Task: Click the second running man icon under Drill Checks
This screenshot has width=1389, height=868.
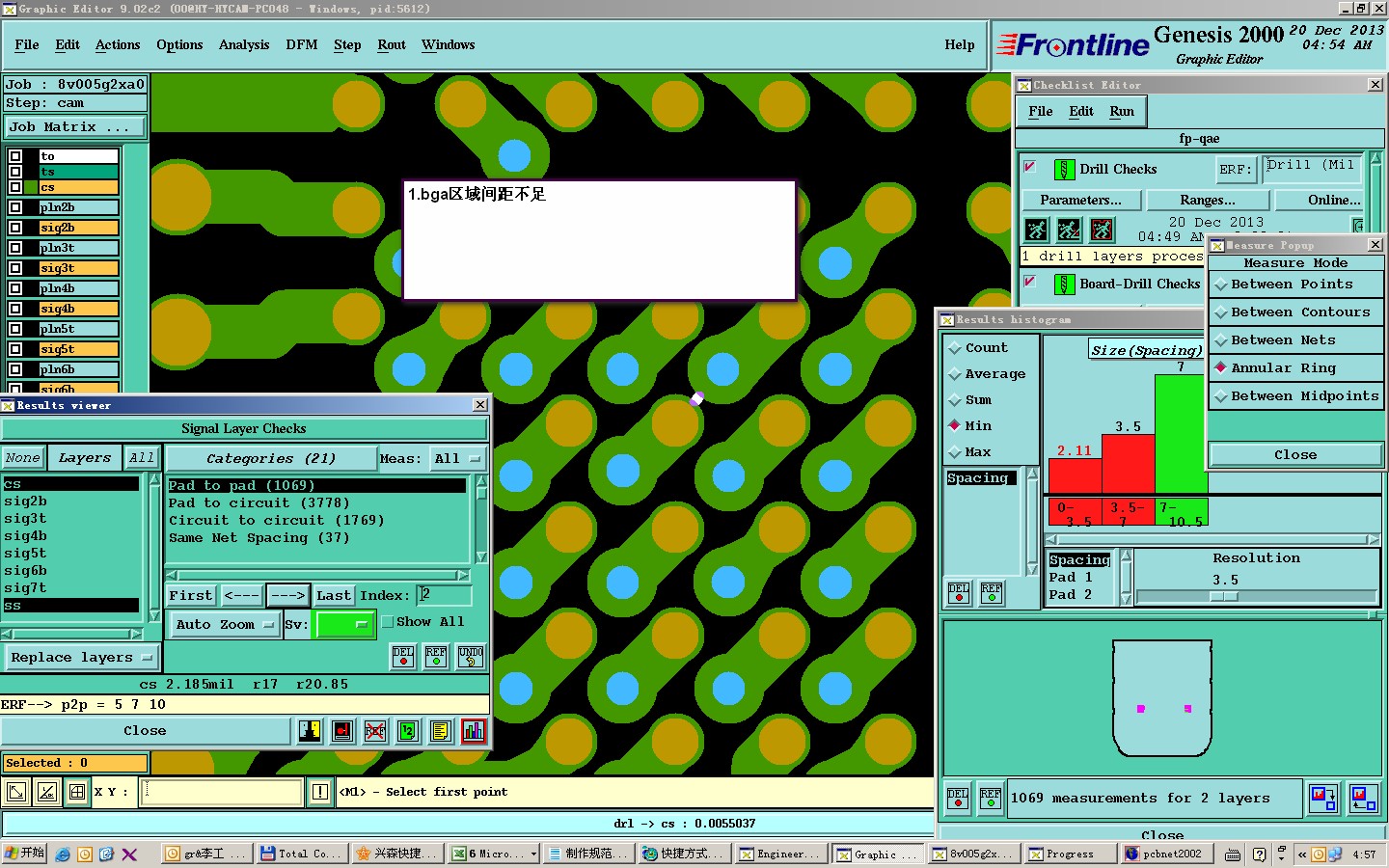Action: click(x=1069, y=230)
